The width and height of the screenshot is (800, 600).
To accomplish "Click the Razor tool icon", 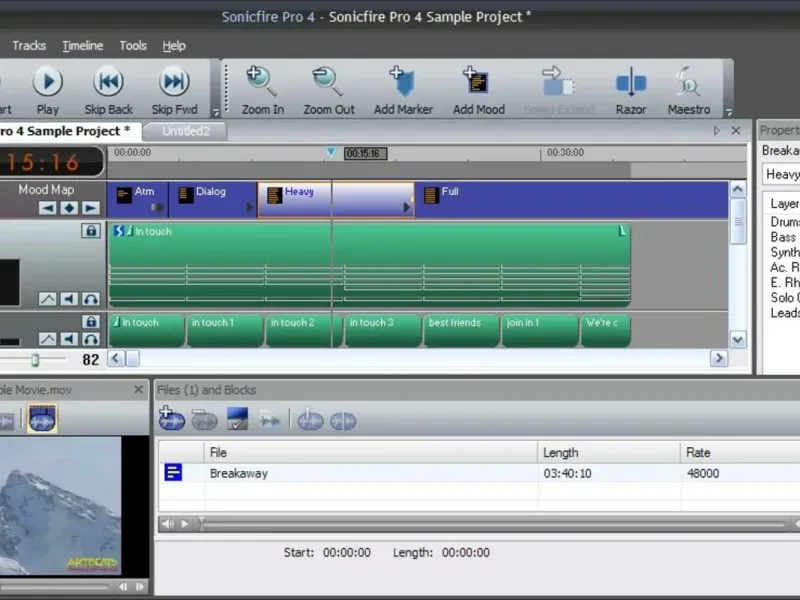I will (x=630, y=84).
